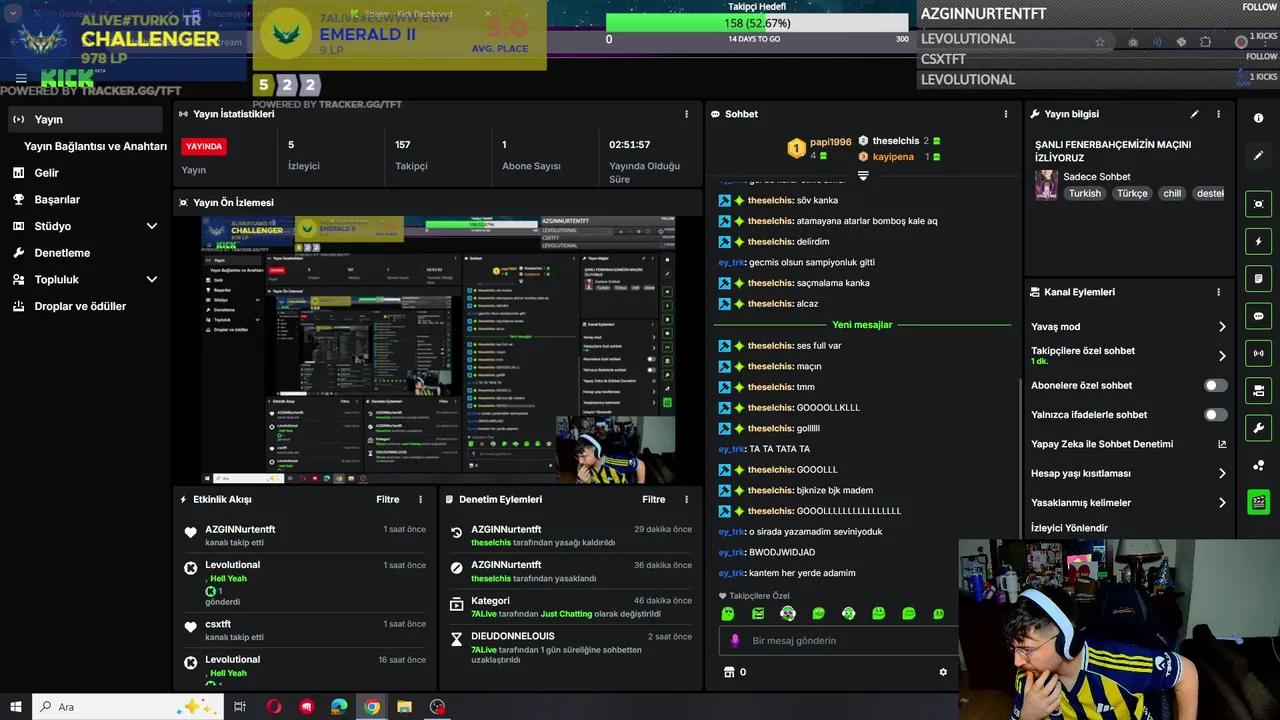
Task: Go to Yayın in sidebar
Action: [x=84, y=119]
